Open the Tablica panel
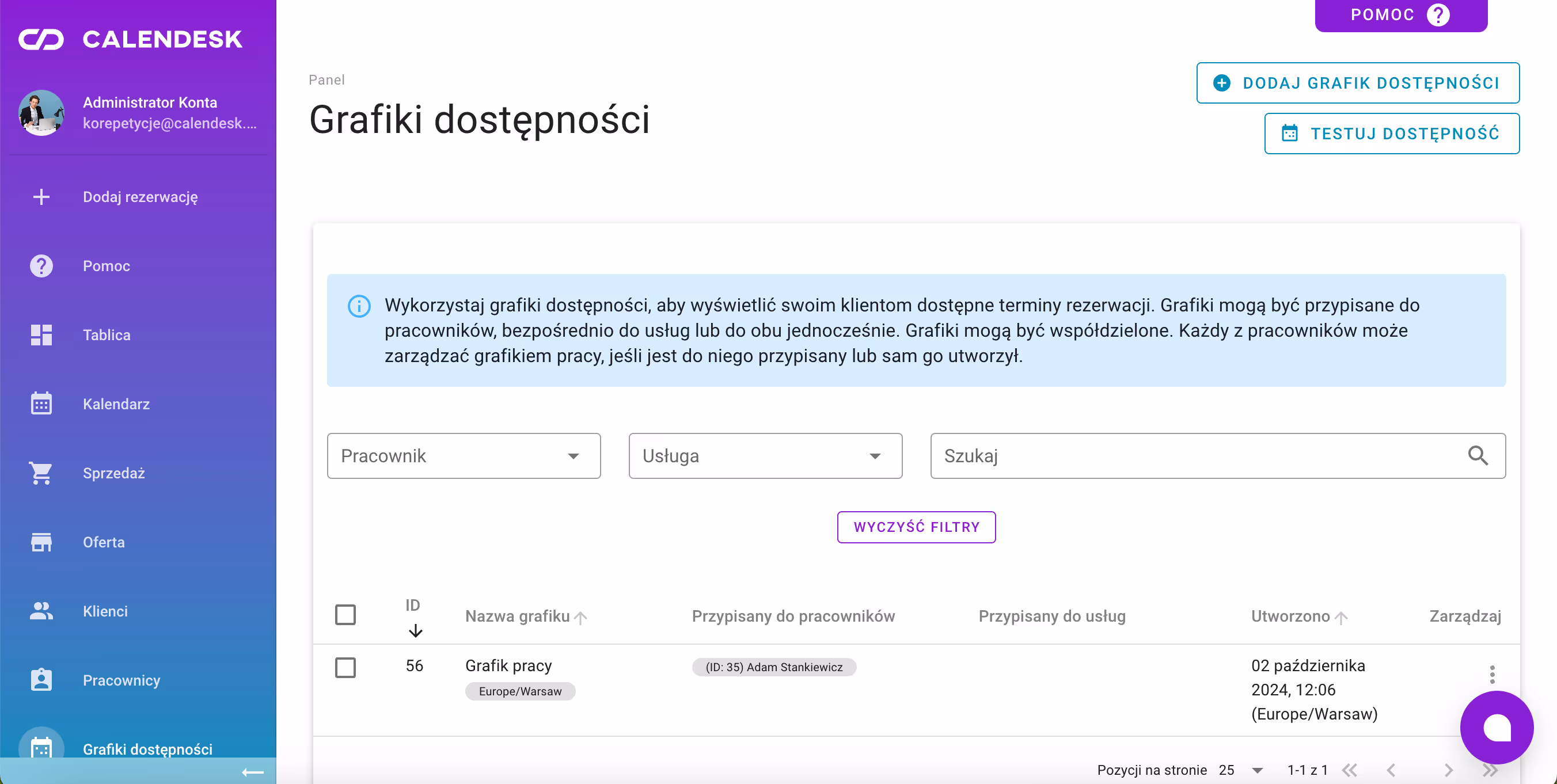Screen dimensions: 1557x784 coord(107,334)
